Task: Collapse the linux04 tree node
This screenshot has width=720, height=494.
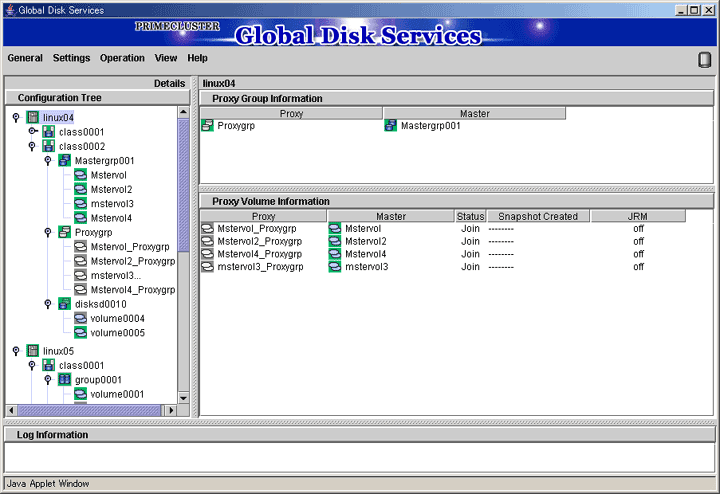Action: [16, 118]
